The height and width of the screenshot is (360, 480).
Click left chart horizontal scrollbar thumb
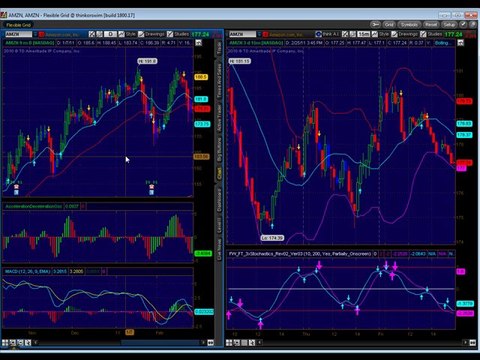[160, 342]
